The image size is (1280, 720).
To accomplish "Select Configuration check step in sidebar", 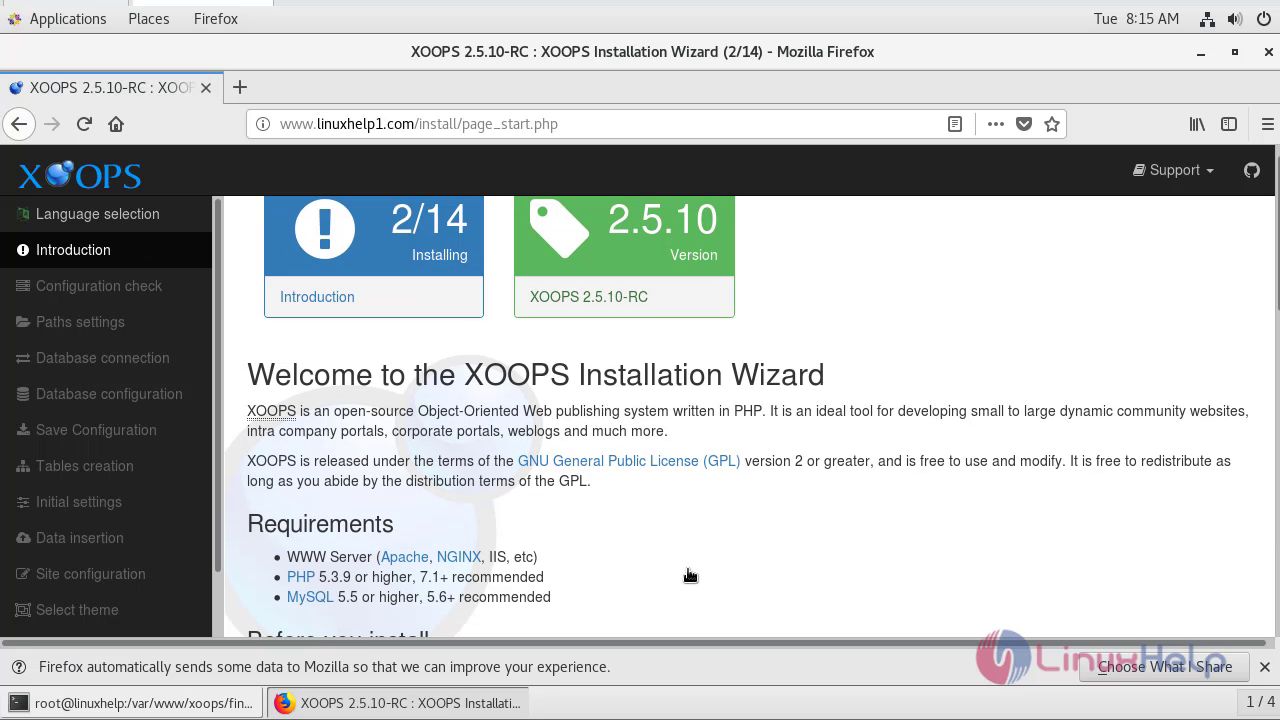I will (x=106, y=286).
